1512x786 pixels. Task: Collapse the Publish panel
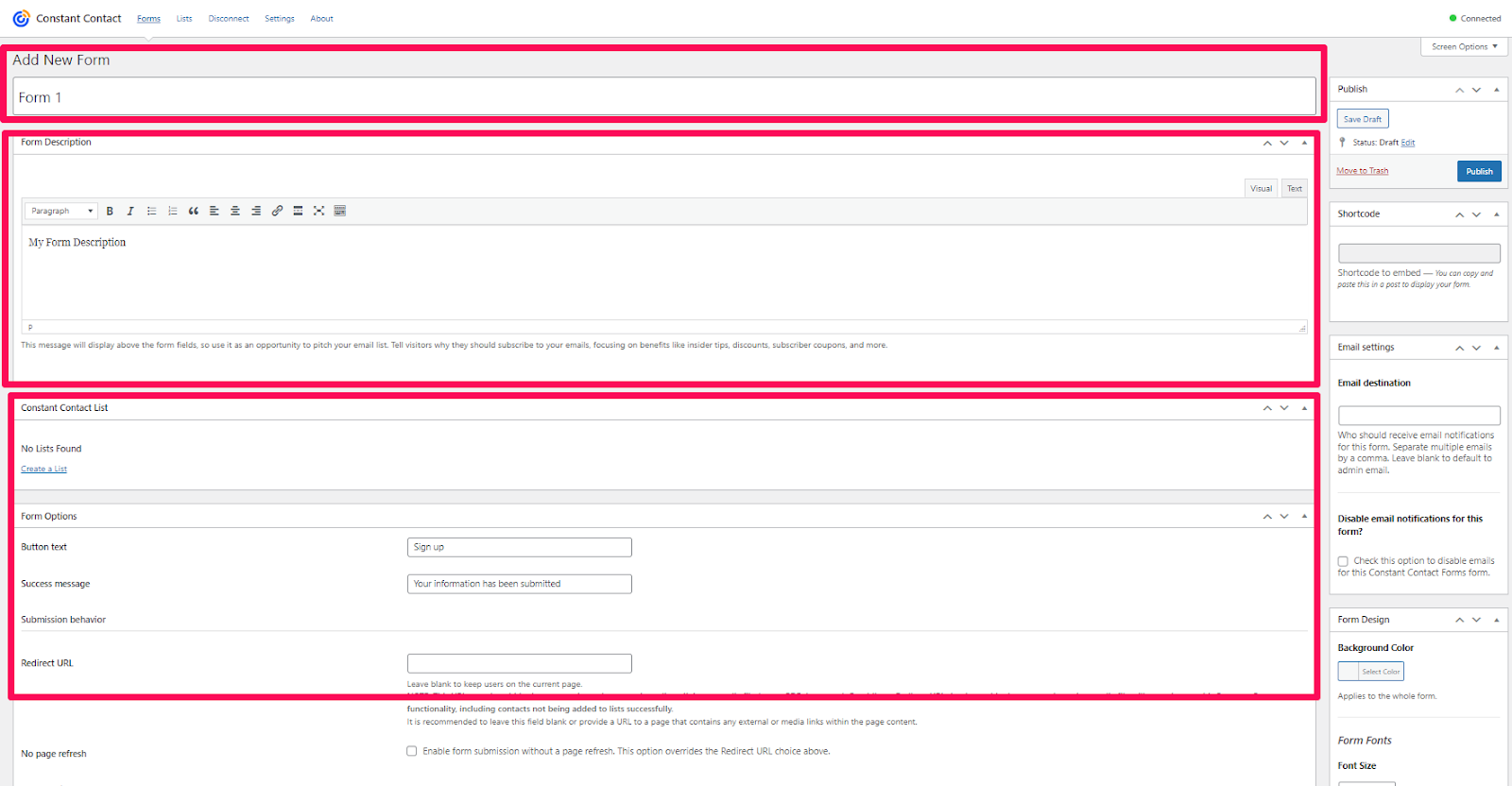coord(1497,90)
